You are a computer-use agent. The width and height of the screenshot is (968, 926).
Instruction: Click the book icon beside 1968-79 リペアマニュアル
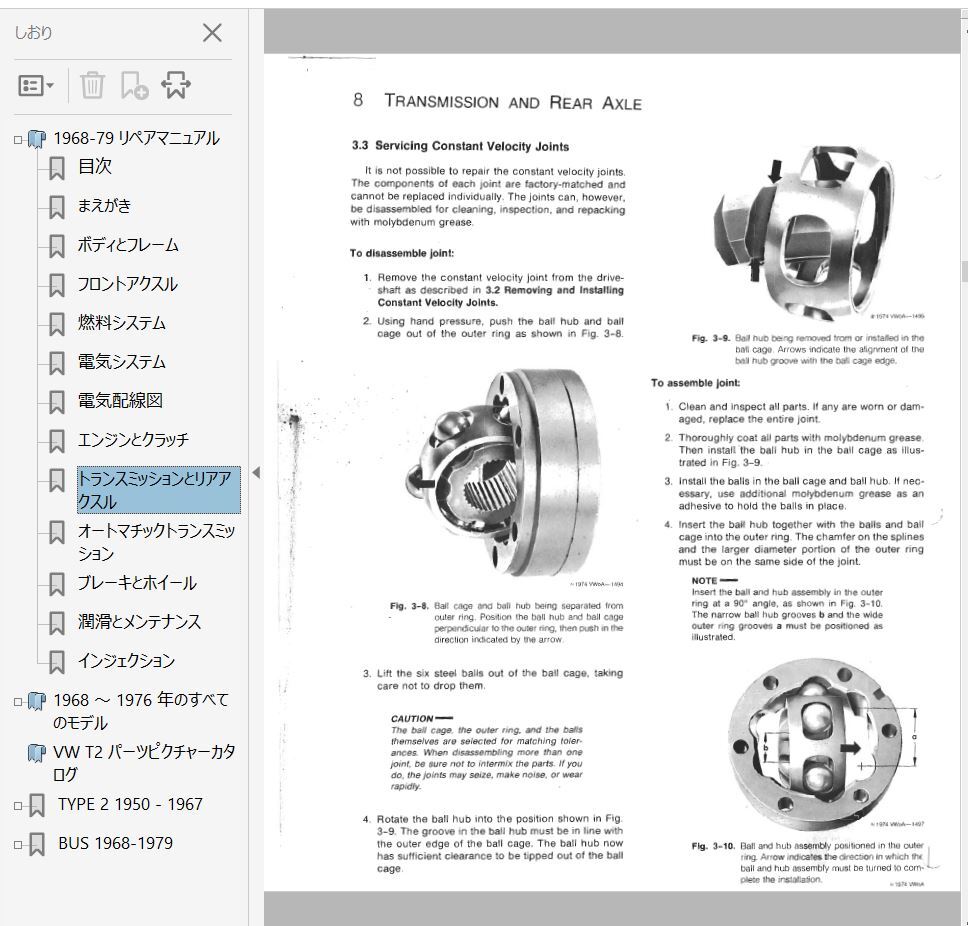click(37, 140)
